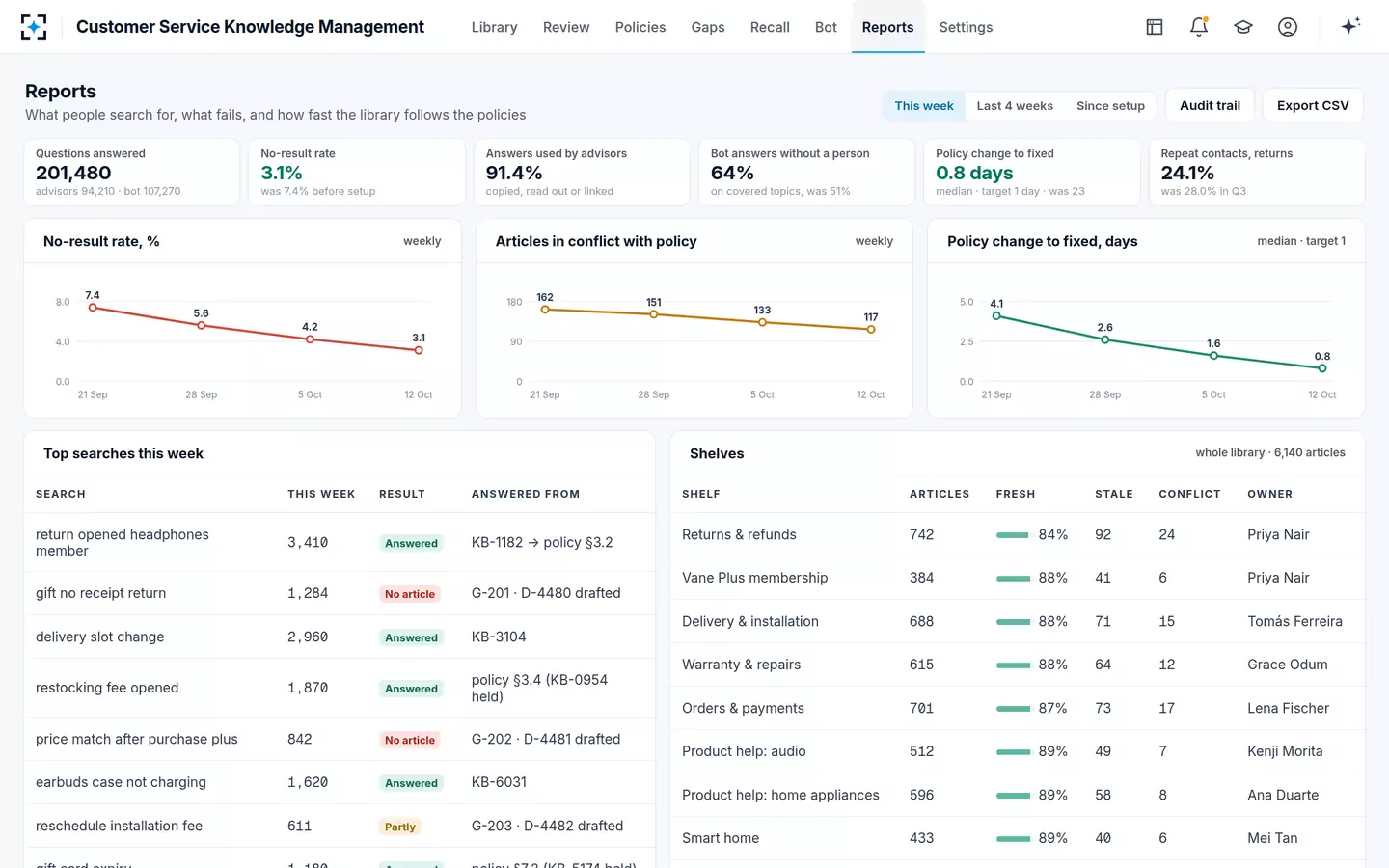
Task: Click the 7.4 point on No-result chart
Action: (93, 308)
